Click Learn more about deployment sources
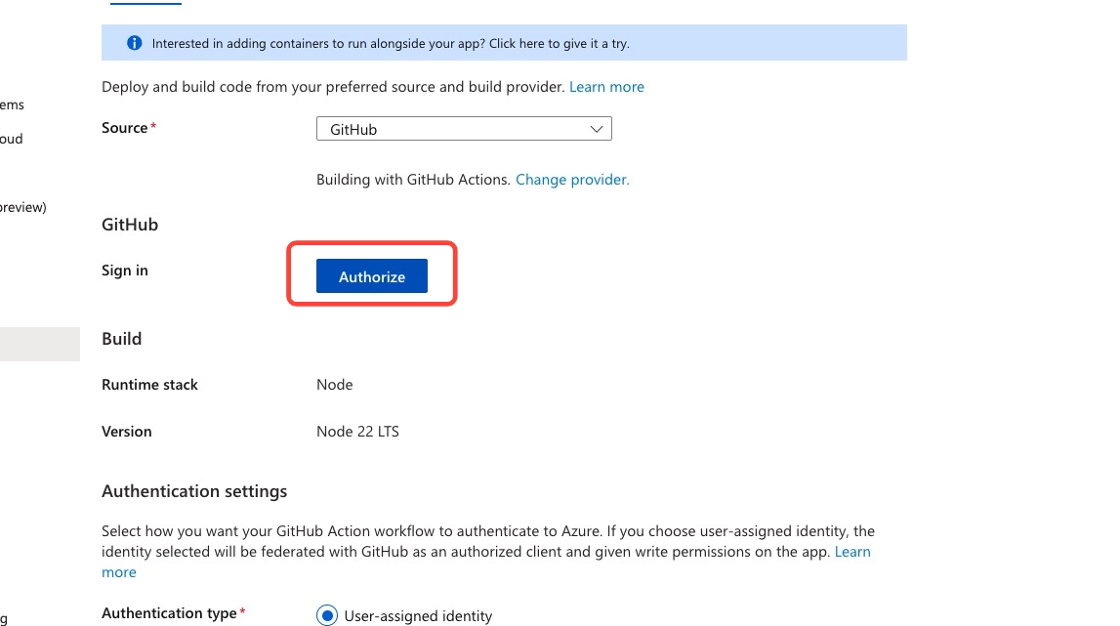This screenshot has height=626, width=1120. point(606,87)
